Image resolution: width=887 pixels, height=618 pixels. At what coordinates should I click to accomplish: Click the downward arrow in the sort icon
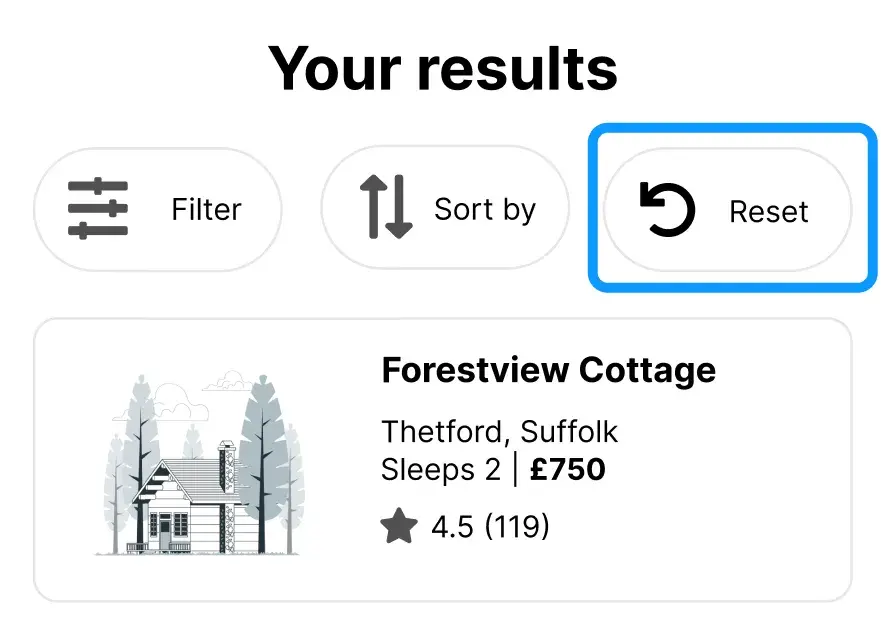coord(398,208)
